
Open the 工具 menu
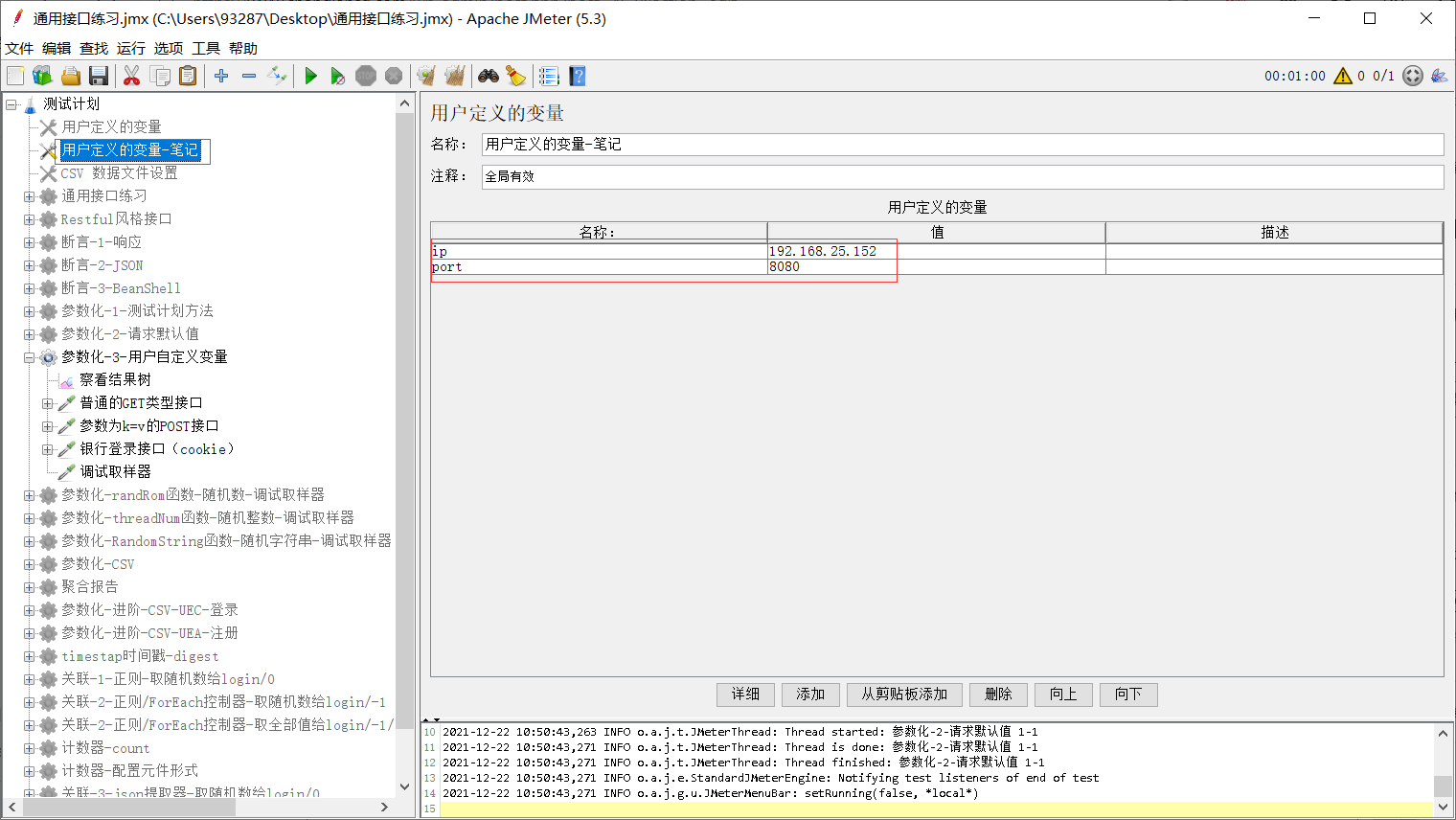(206, 48)
